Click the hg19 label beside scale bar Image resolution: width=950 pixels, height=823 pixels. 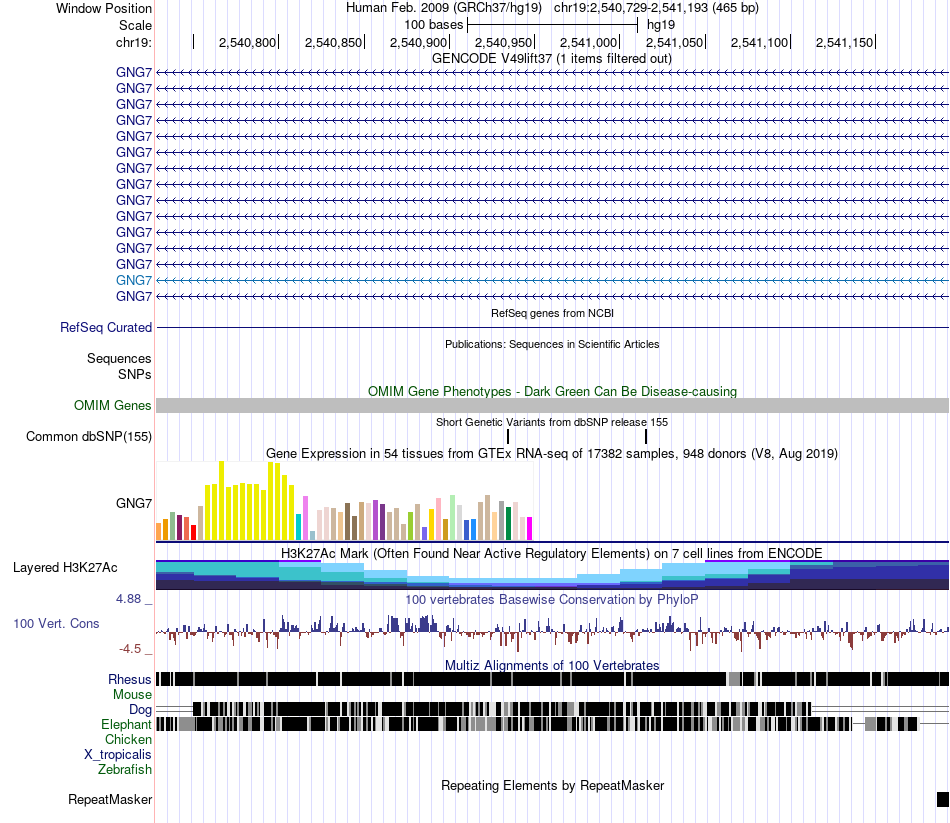coord(661,25)
